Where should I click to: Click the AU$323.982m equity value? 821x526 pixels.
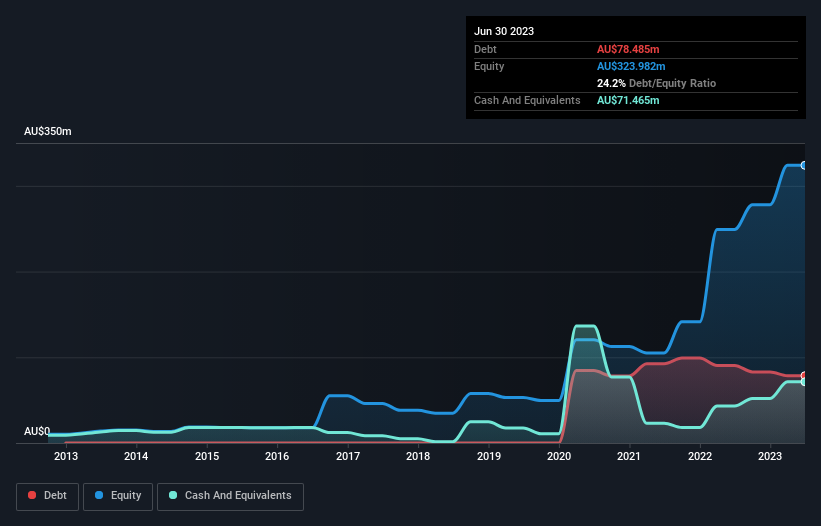(631, 66)
